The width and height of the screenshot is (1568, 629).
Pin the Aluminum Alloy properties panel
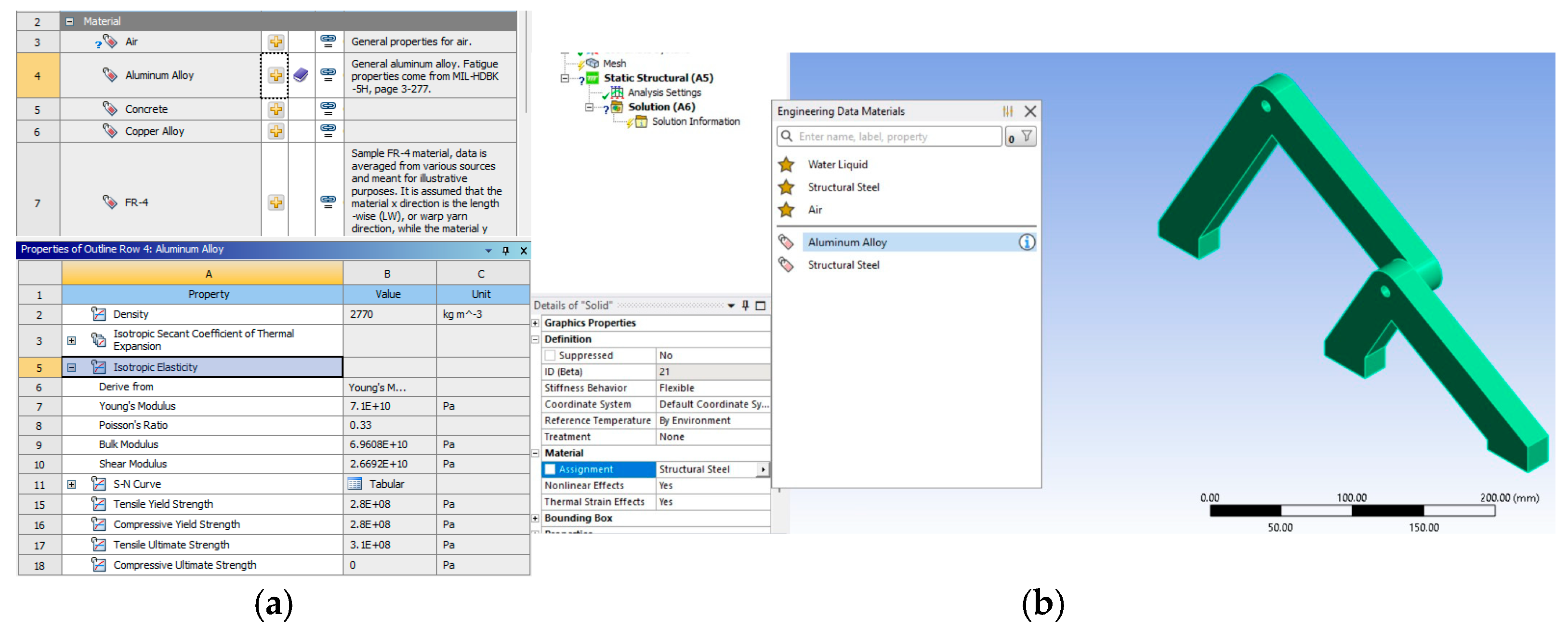click(x=505, y=250)
